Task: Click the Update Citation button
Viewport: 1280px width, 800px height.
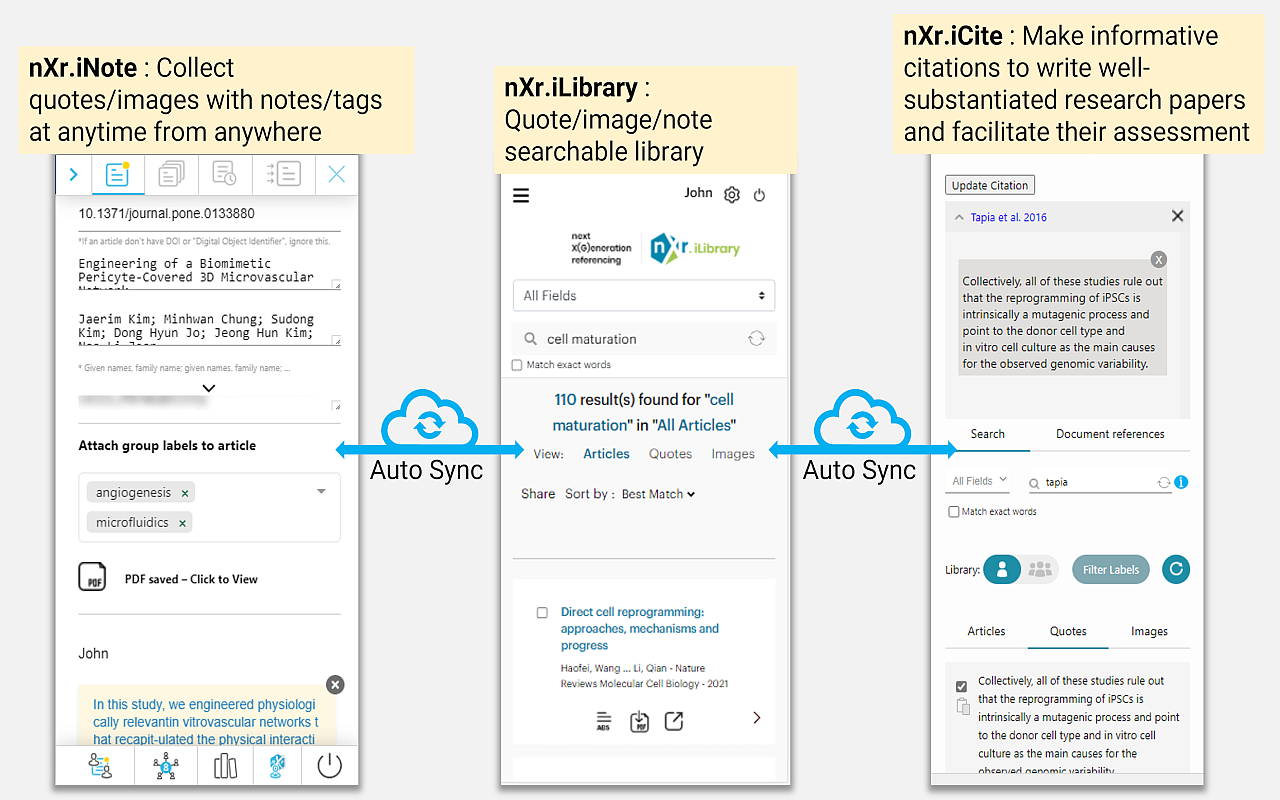Action: coord(990,185)
